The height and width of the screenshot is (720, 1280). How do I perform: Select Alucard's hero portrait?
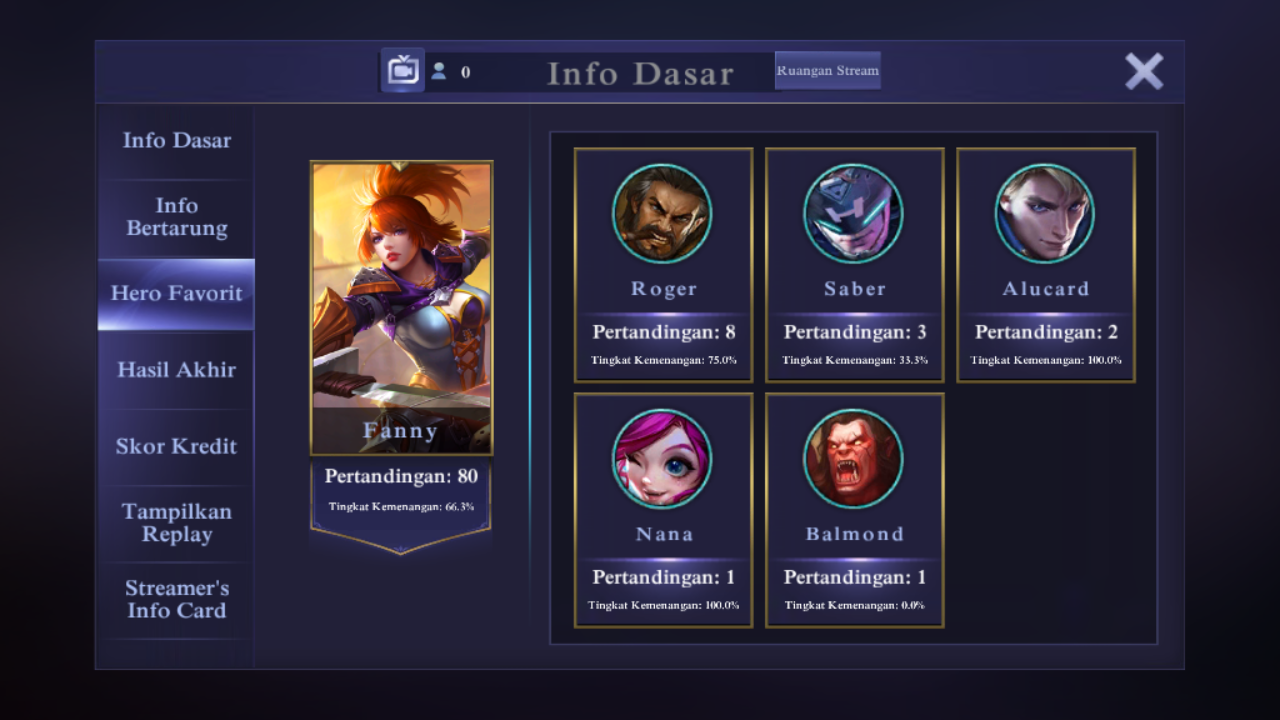point(1045,214)
